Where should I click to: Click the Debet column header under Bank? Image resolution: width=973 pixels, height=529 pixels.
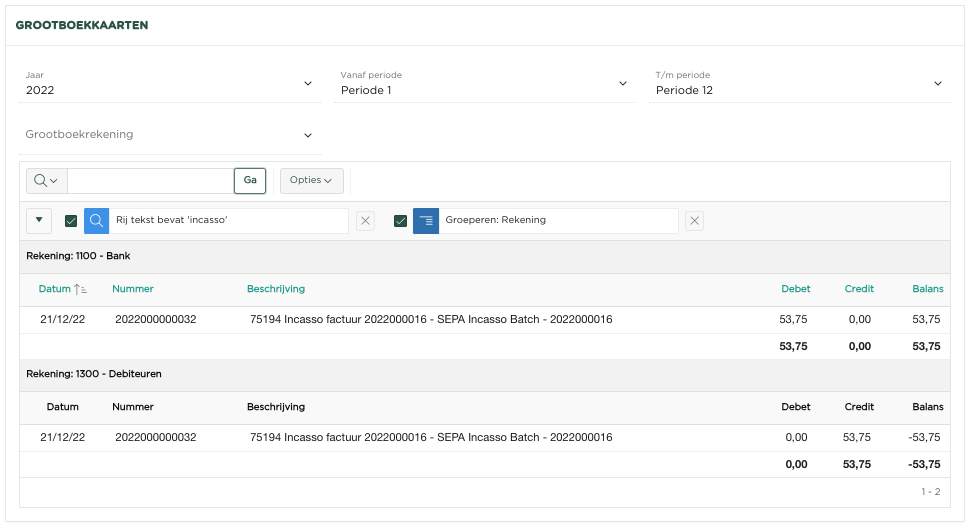[x=795, y=289]
